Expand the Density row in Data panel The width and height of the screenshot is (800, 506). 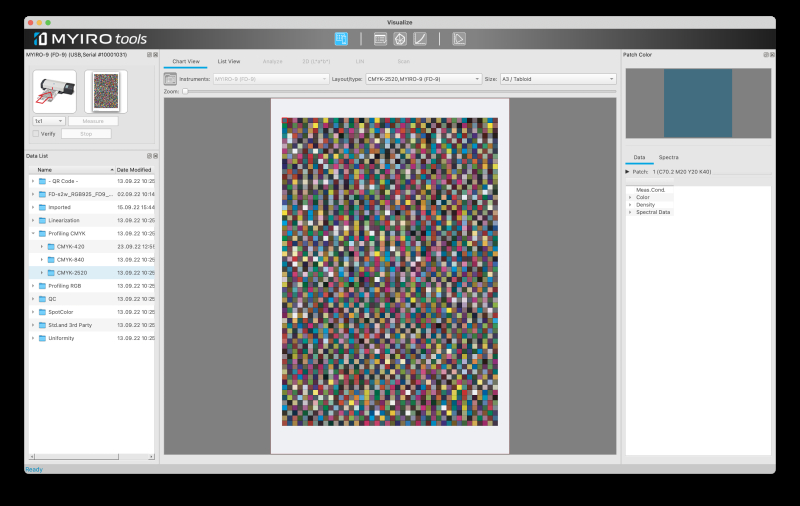(630, 205)
